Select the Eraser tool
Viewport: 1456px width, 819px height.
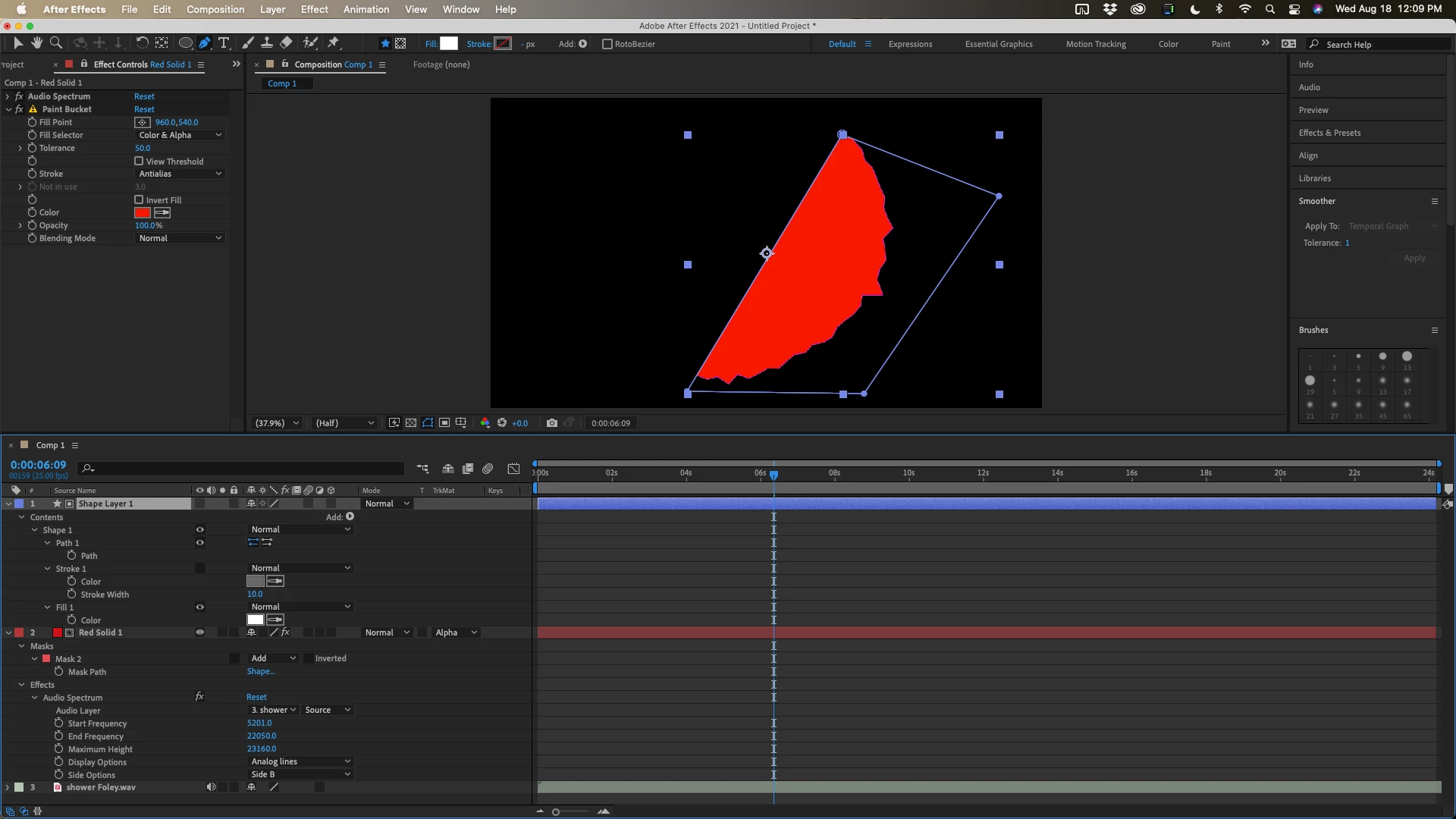(286, 43)
